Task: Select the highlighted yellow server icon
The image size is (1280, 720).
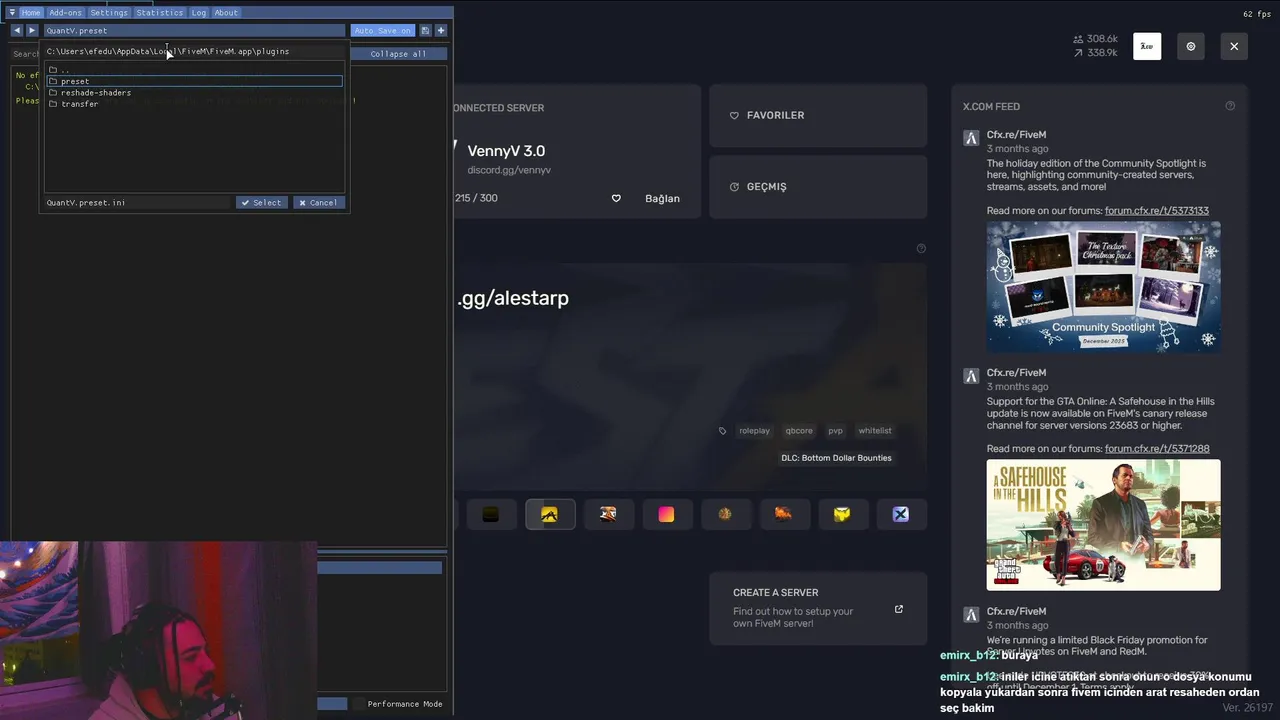Action: (550, 514)
